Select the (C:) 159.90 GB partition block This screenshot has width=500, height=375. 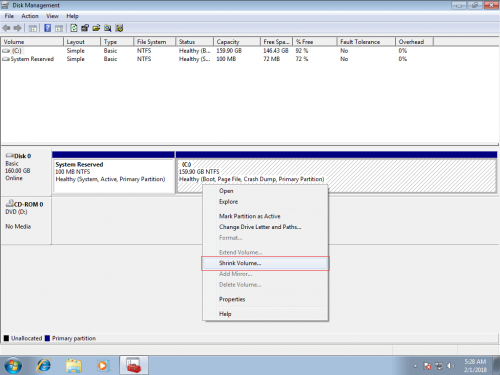click(x=336, y=172)
